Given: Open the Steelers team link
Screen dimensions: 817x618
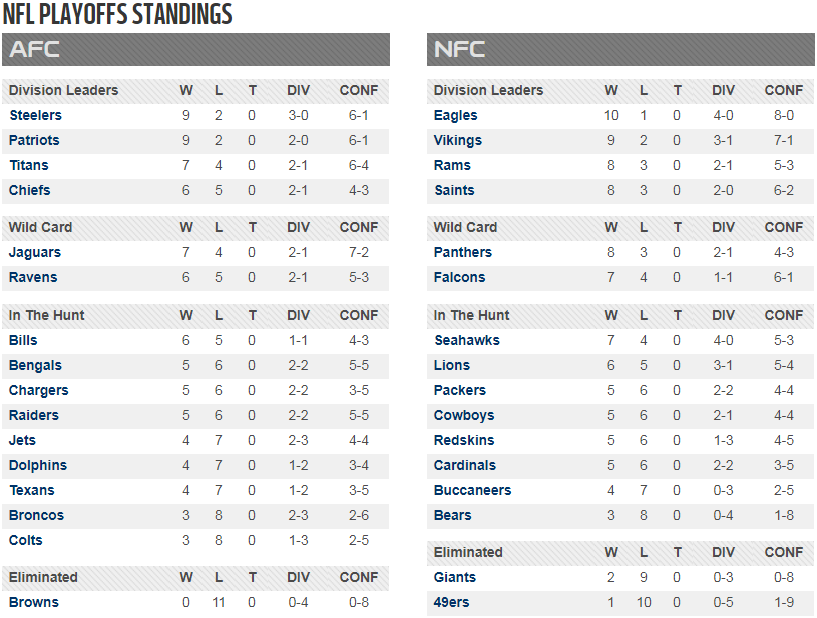Looking at the screenshot, I should coord(35,115).
